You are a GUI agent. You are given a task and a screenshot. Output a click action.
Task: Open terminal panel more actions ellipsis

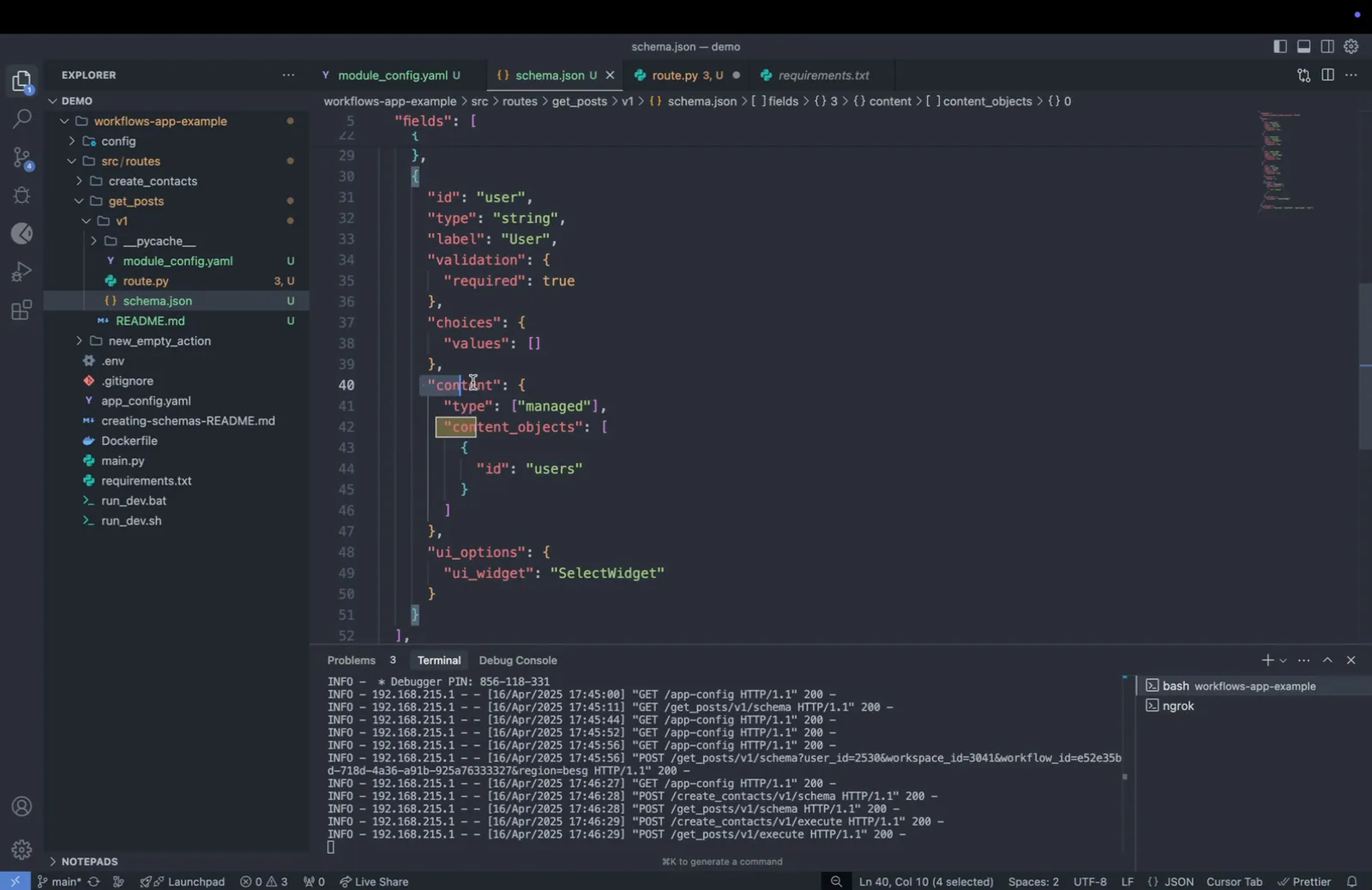[x=1304, y=660]
